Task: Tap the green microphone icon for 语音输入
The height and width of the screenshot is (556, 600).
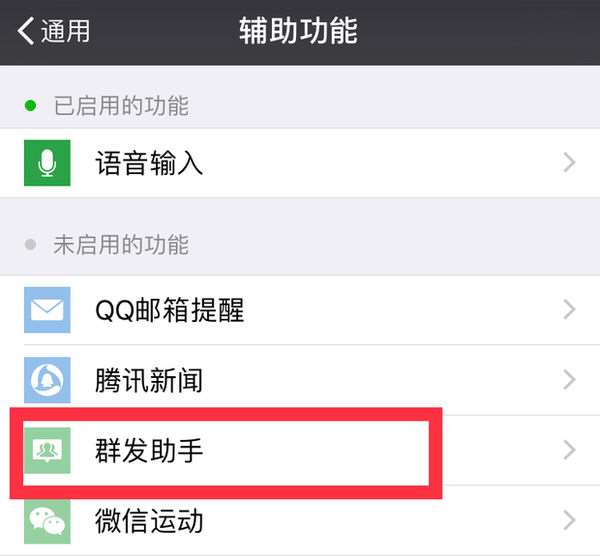Action: pyautogui.click(x=47, y=163)
